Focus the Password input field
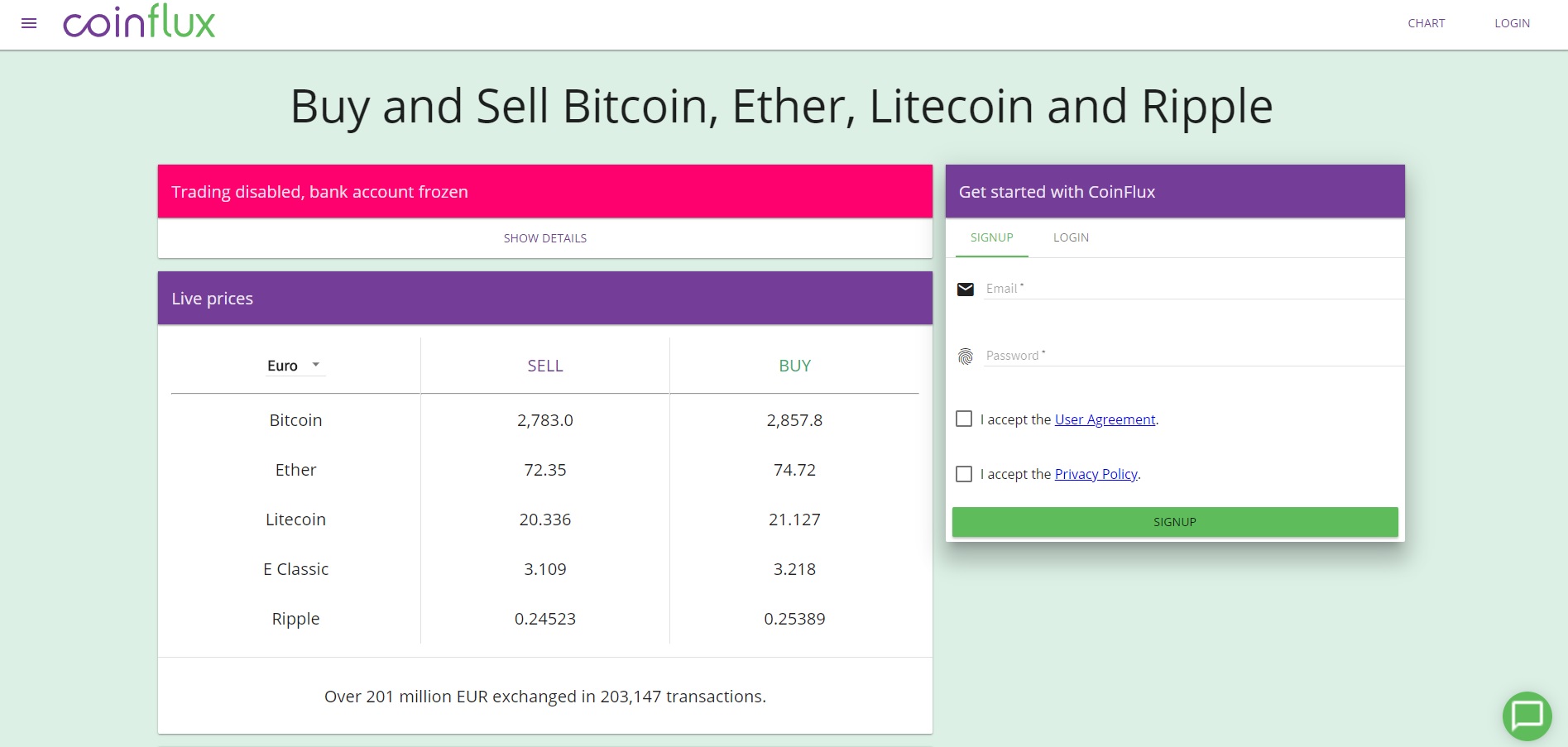The width and height of the screenshot is (1568, 747). pyautogui.click(x=1192, y=356)
